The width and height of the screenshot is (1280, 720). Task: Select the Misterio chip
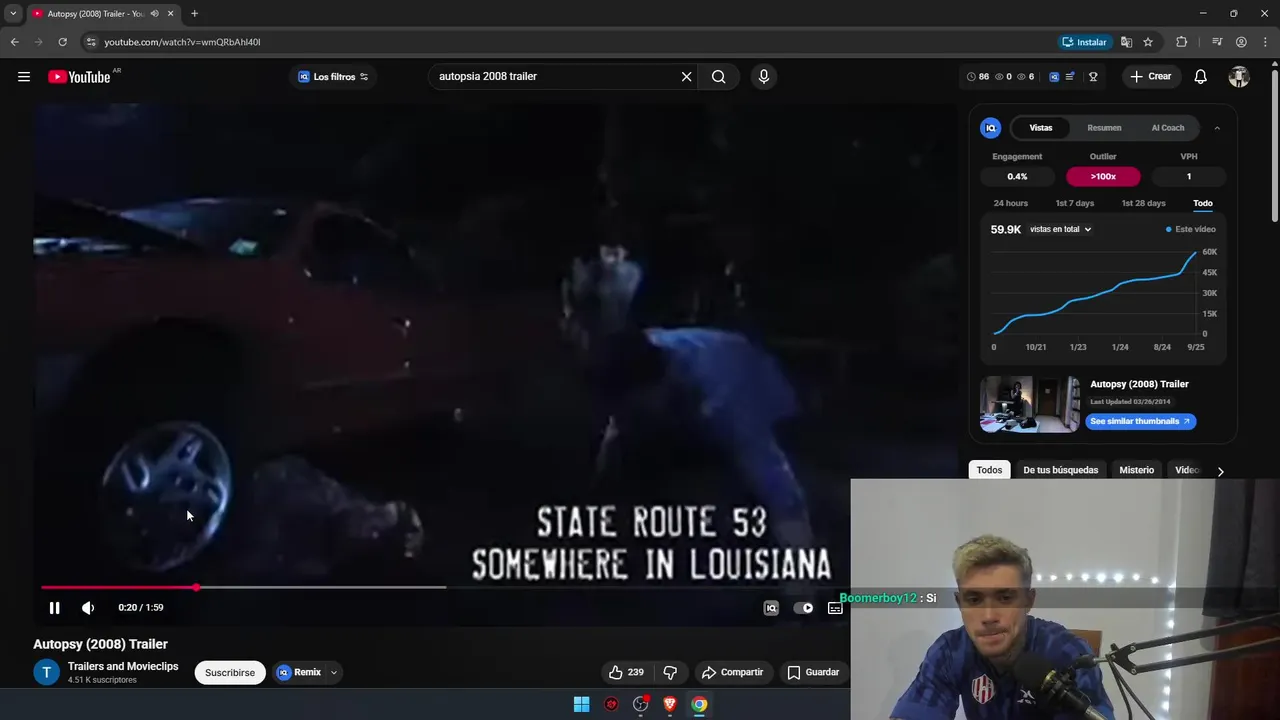pyautogui.click(x=1136, y=470)
